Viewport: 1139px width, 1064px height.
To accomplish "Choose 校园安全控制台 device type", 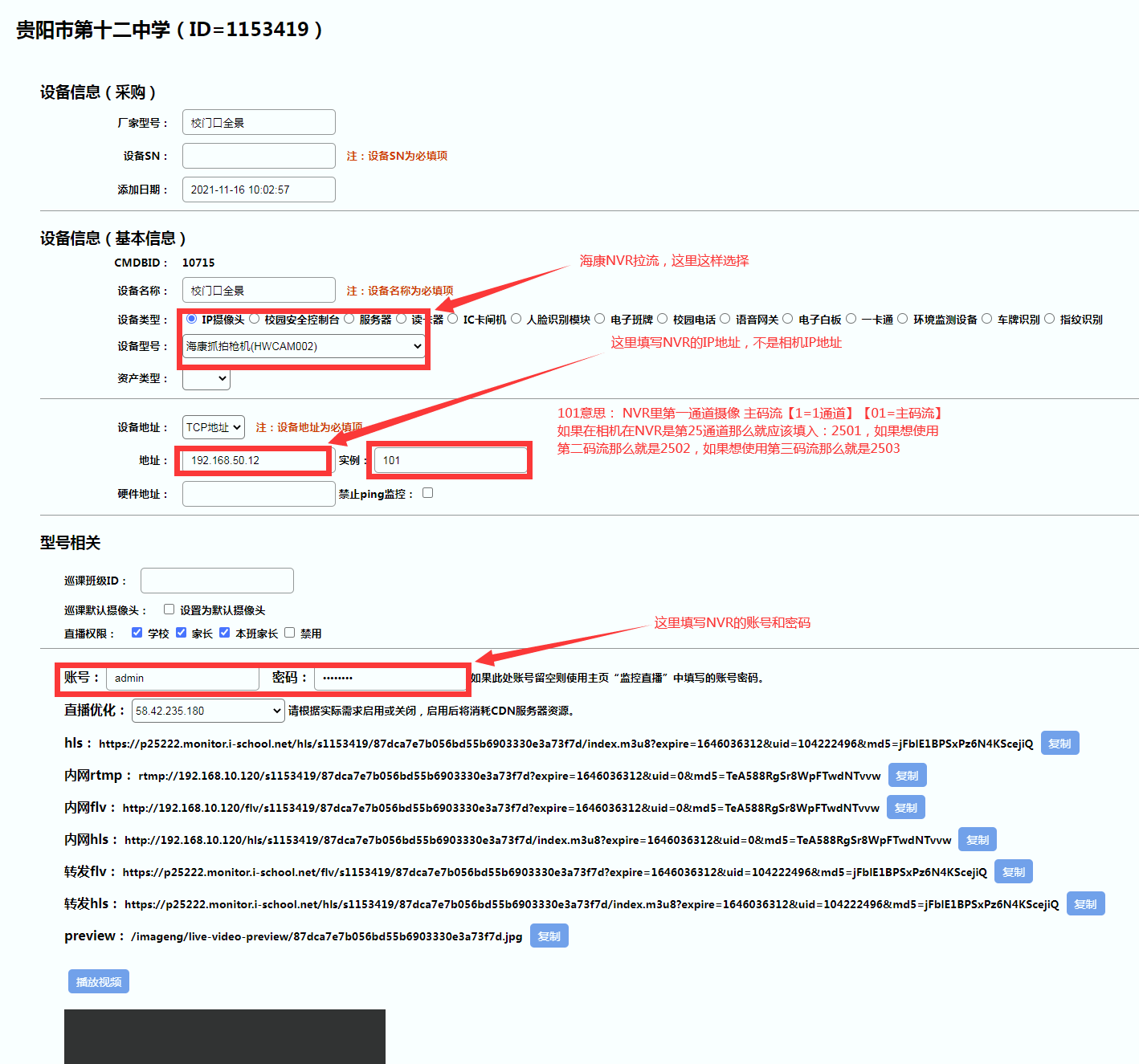I will coord(254,319).
